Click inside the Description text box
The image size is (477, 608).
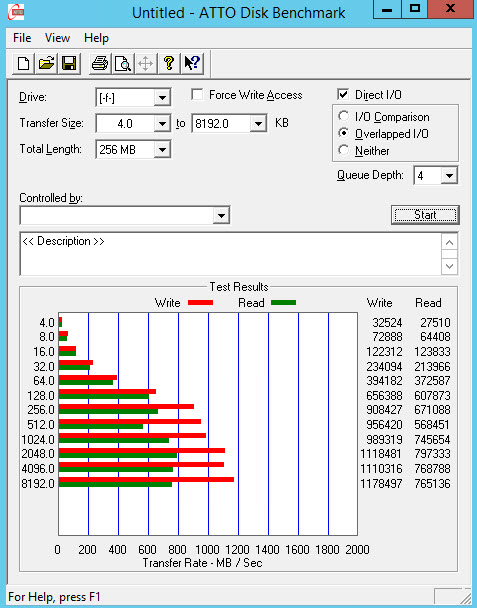click(x=231, y=254)
